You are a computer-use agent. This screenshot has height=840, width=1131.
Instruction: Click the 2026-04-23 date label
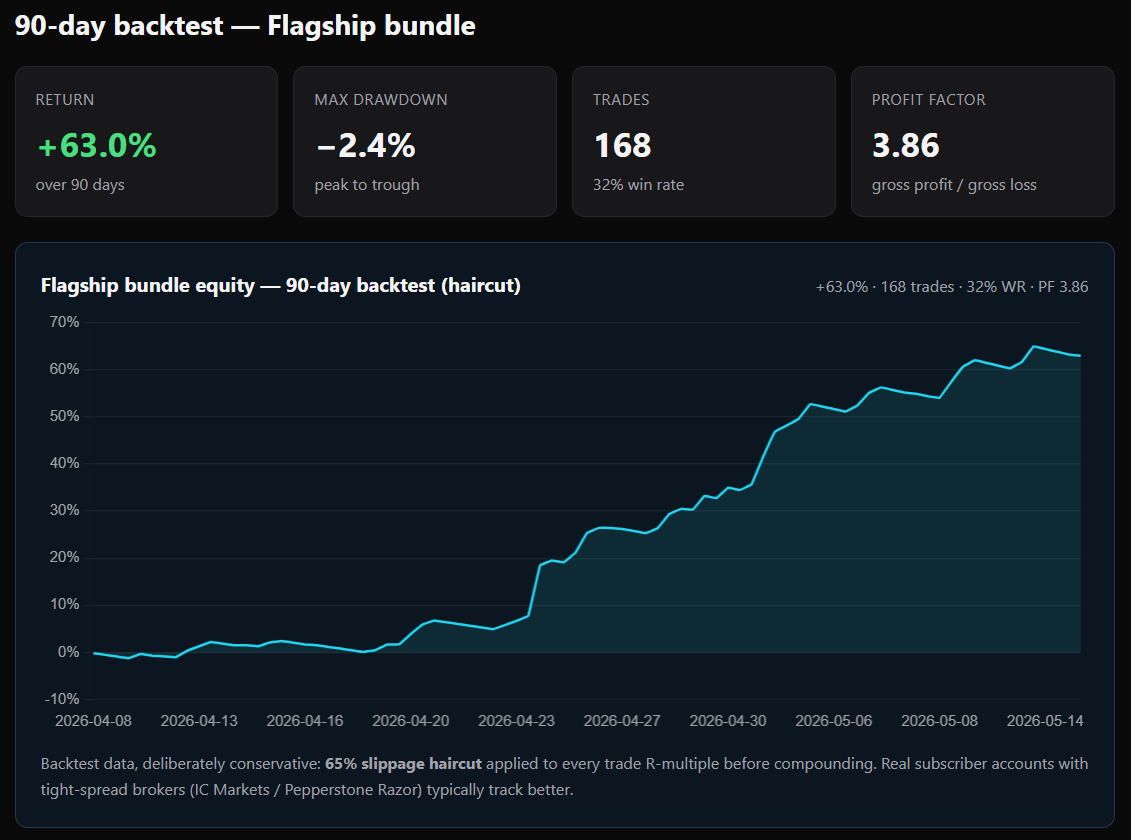click(516, 721)
